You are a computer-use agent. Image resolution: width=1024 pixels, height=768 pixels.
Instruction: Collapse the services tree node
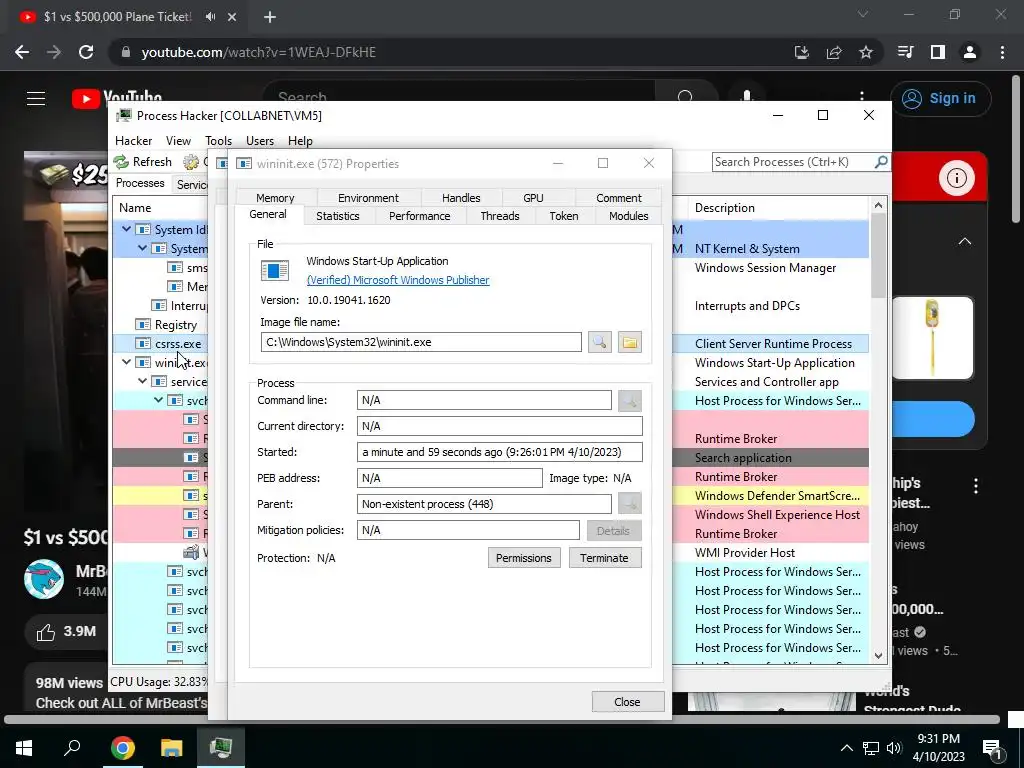[x=142, y=381]
